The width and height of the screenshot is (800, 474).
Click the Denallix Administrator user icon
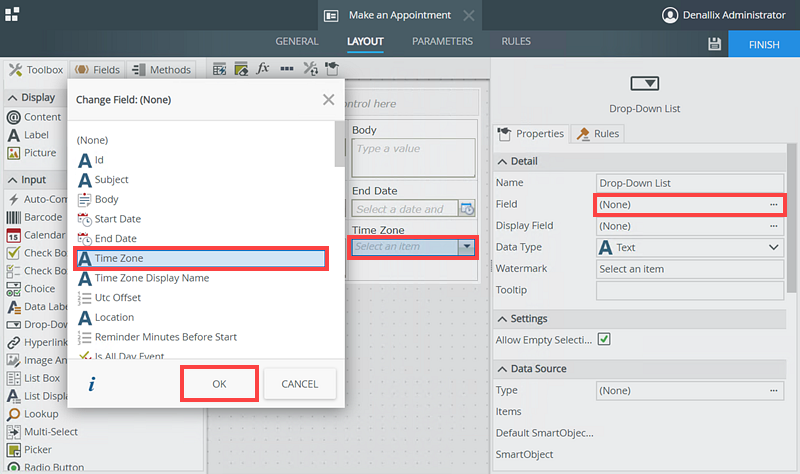coord(669,15)
